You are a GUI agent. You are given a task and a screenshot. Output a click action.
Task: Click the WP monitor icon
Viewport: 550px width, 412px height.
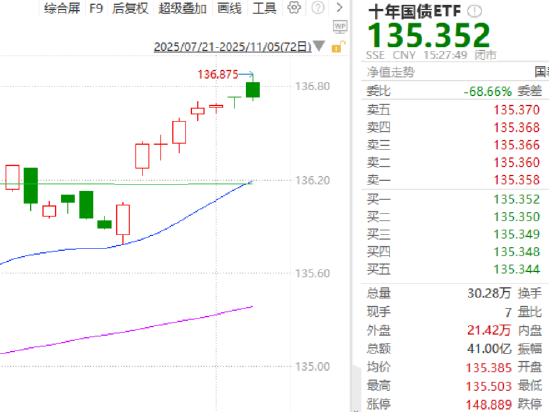tap(340, 27)
